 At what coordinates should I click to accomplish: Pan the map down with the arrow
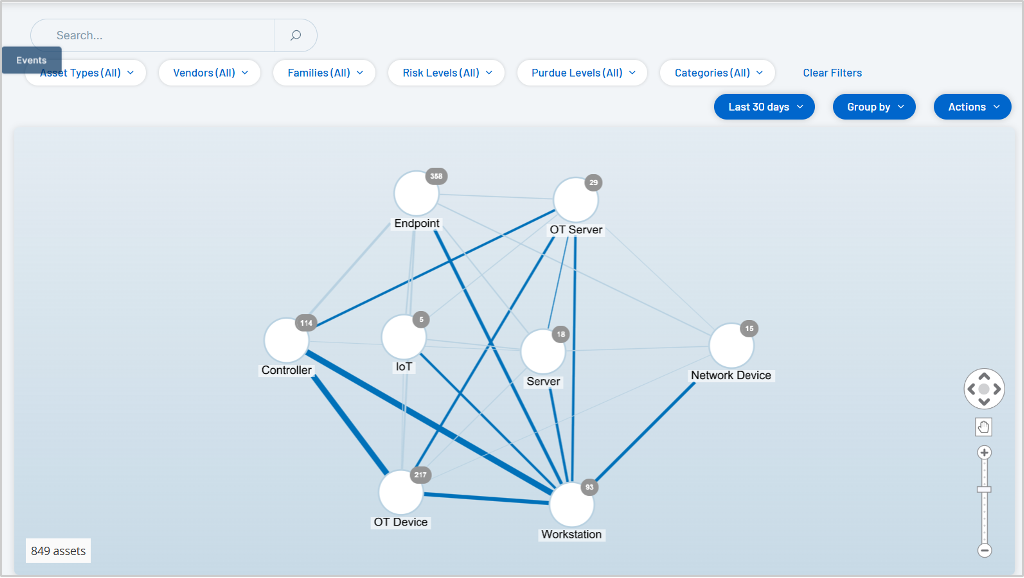point(984,402)
